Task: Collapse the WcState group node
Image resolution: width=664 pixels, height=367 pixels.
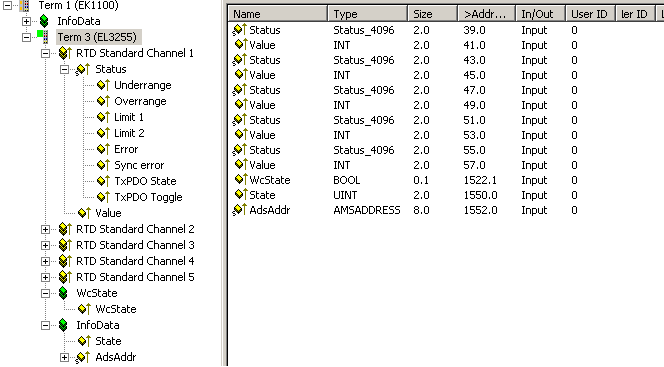Action: [45, 293]
